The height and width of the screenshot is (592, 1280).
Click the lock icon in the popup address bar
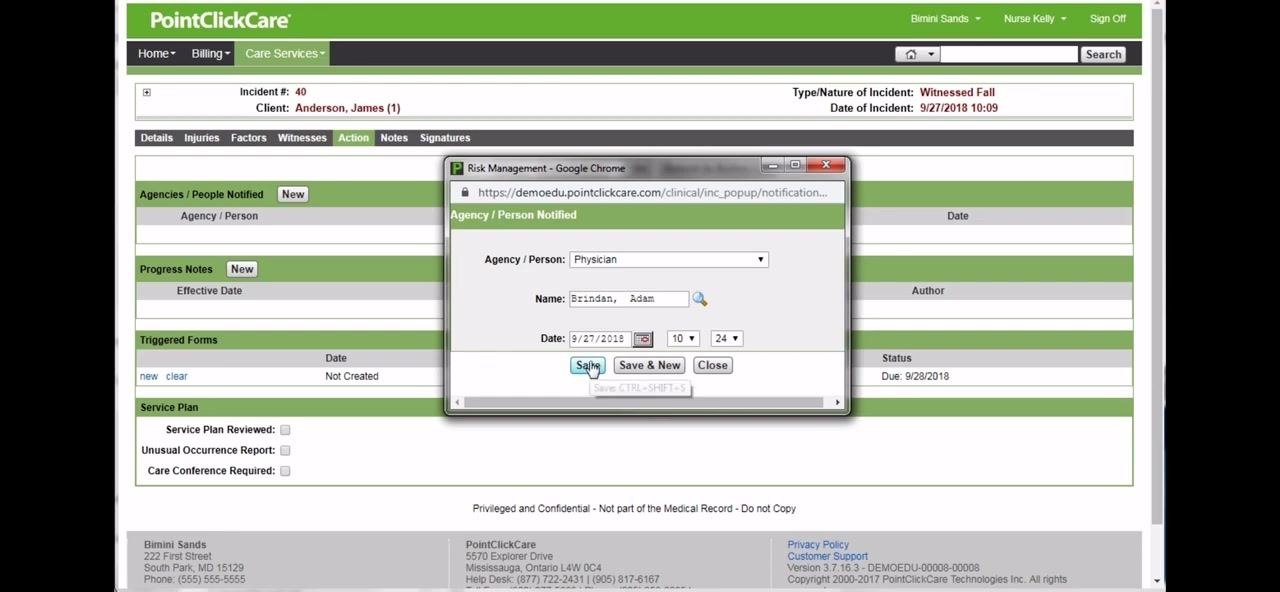pyautogui.click(x=465, y=193)
